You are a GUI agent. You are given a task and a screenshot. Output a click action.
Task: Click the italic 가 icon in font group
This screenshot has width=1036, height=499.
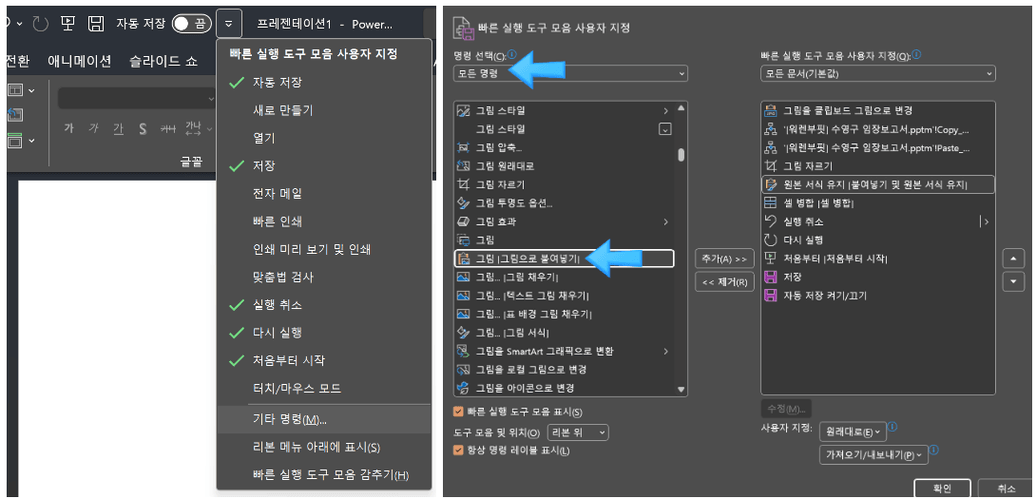tap(93, 129)
